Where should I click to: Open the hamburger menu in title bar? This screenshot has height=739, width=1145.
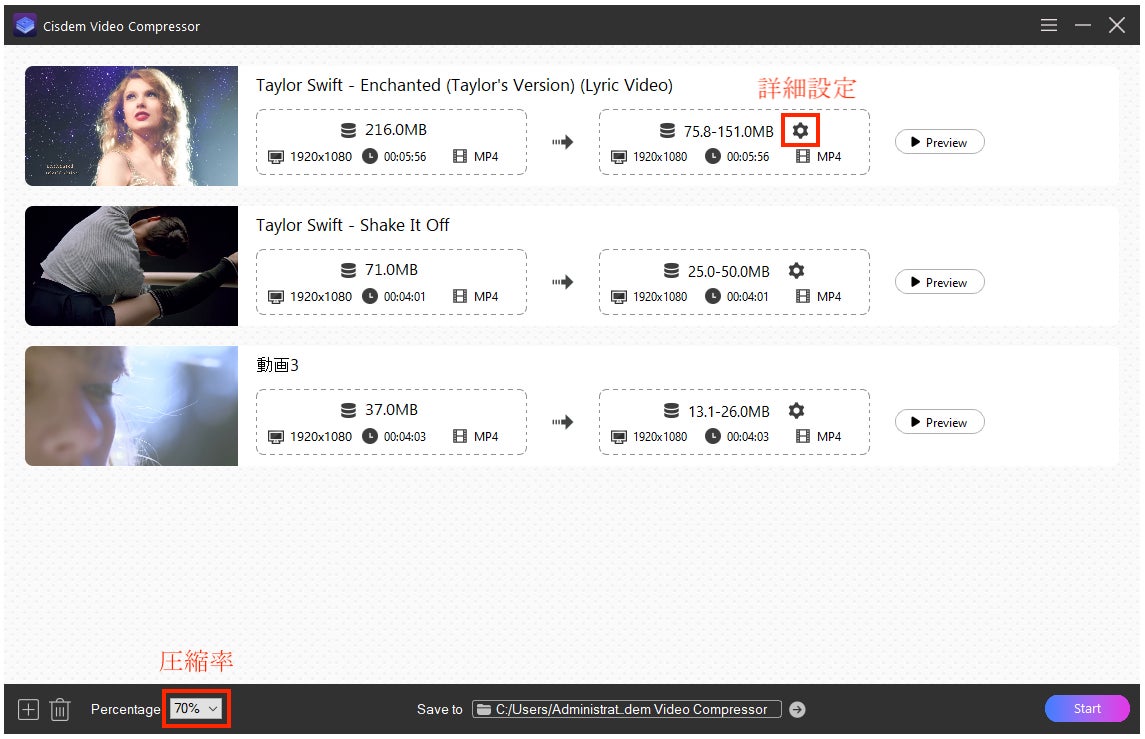click(1049, 26)
